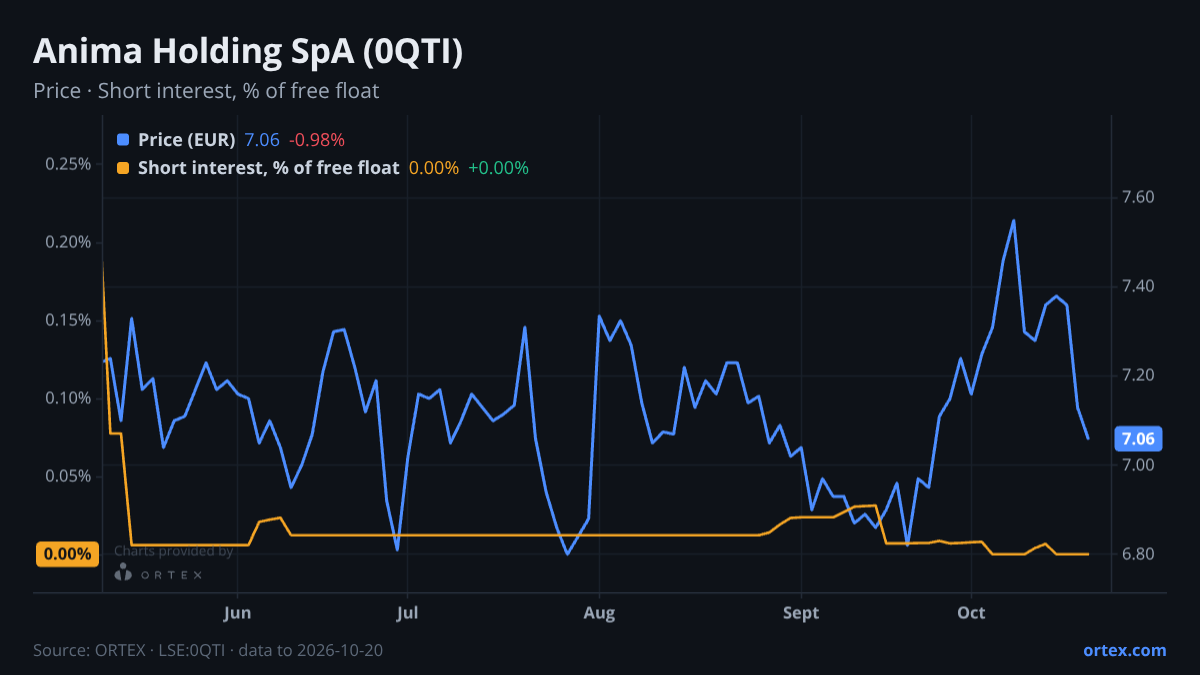Click the orange Short interest legend swatch

point(123,168)
